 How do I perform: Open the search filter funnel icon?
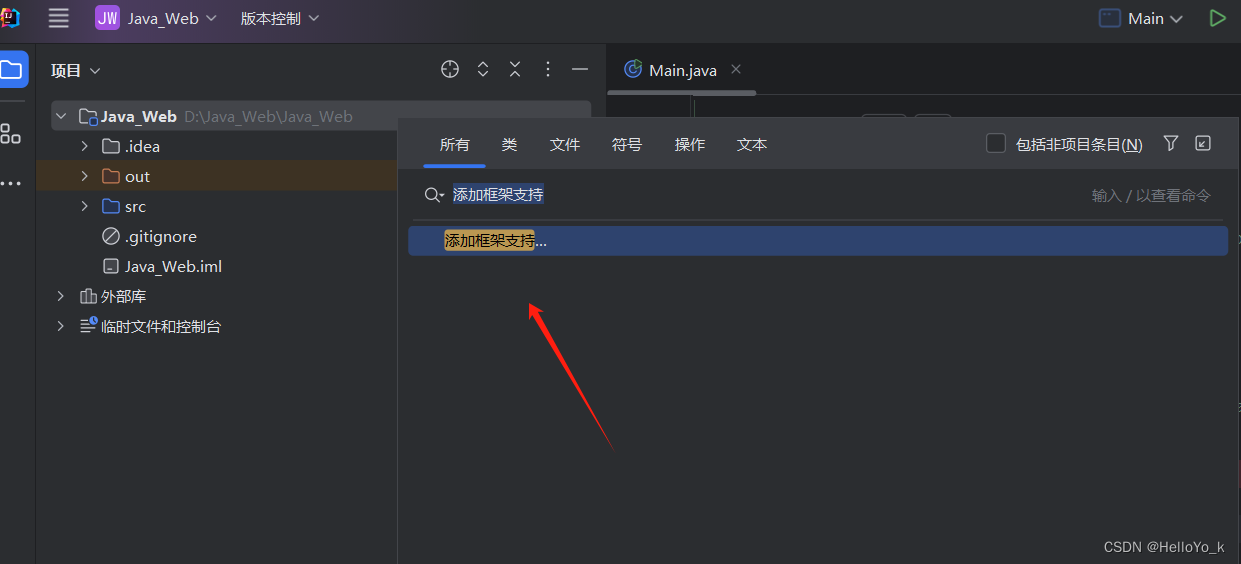click(x=1171, y=143)
